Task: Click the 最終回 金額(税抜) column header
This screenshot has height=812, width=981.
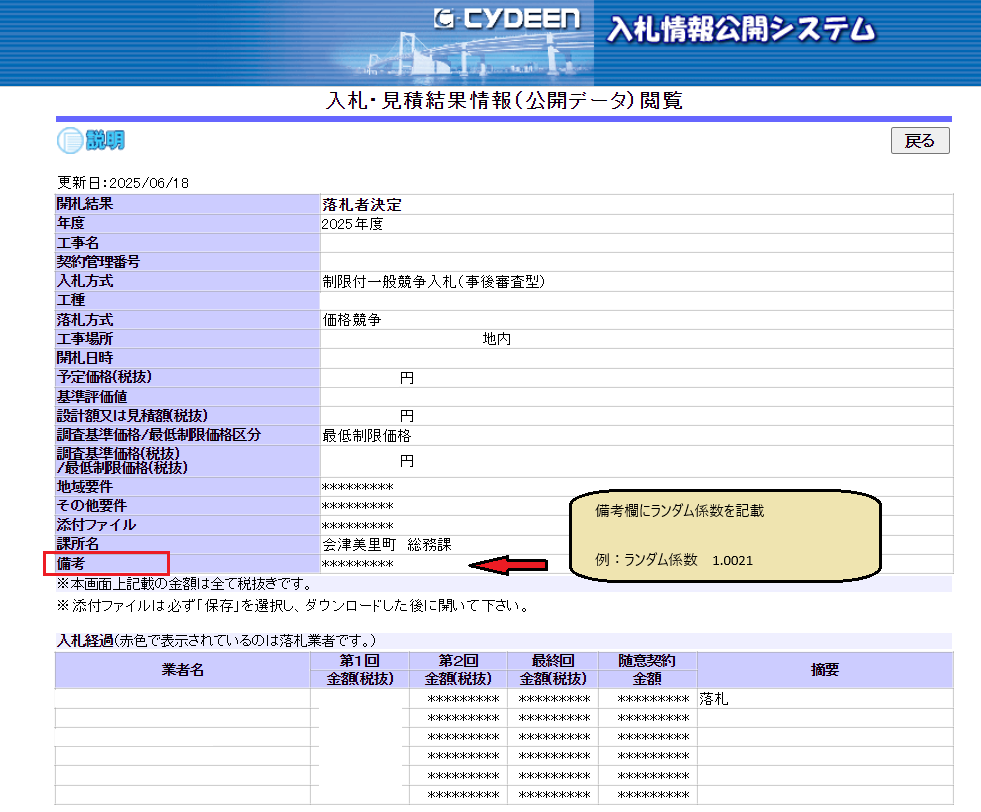Action: 553,670
